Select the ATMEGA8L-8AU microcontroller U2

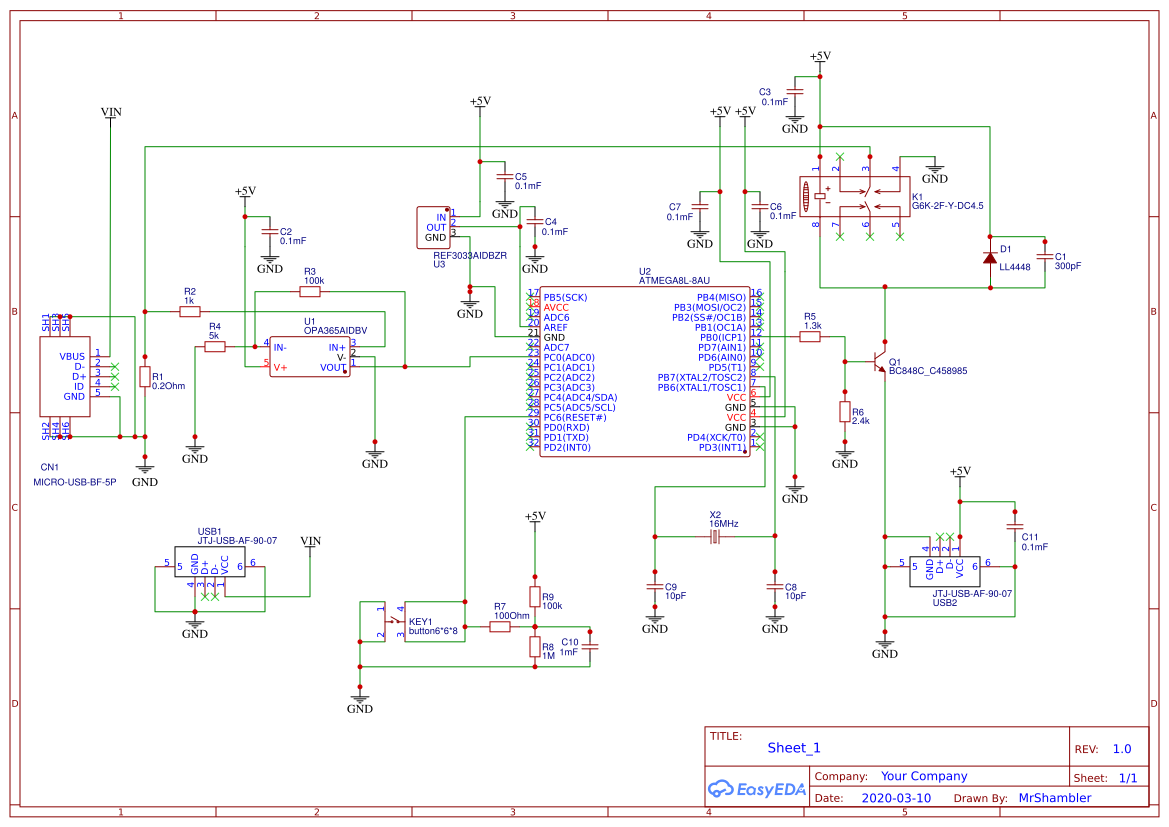point(645,372)
